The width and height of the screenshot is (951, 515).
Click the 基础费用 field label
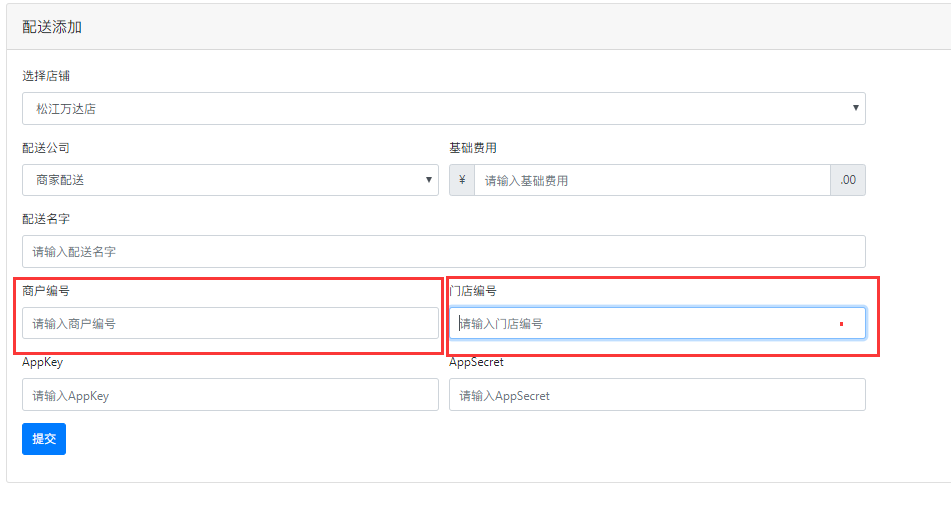coord(473,148)
